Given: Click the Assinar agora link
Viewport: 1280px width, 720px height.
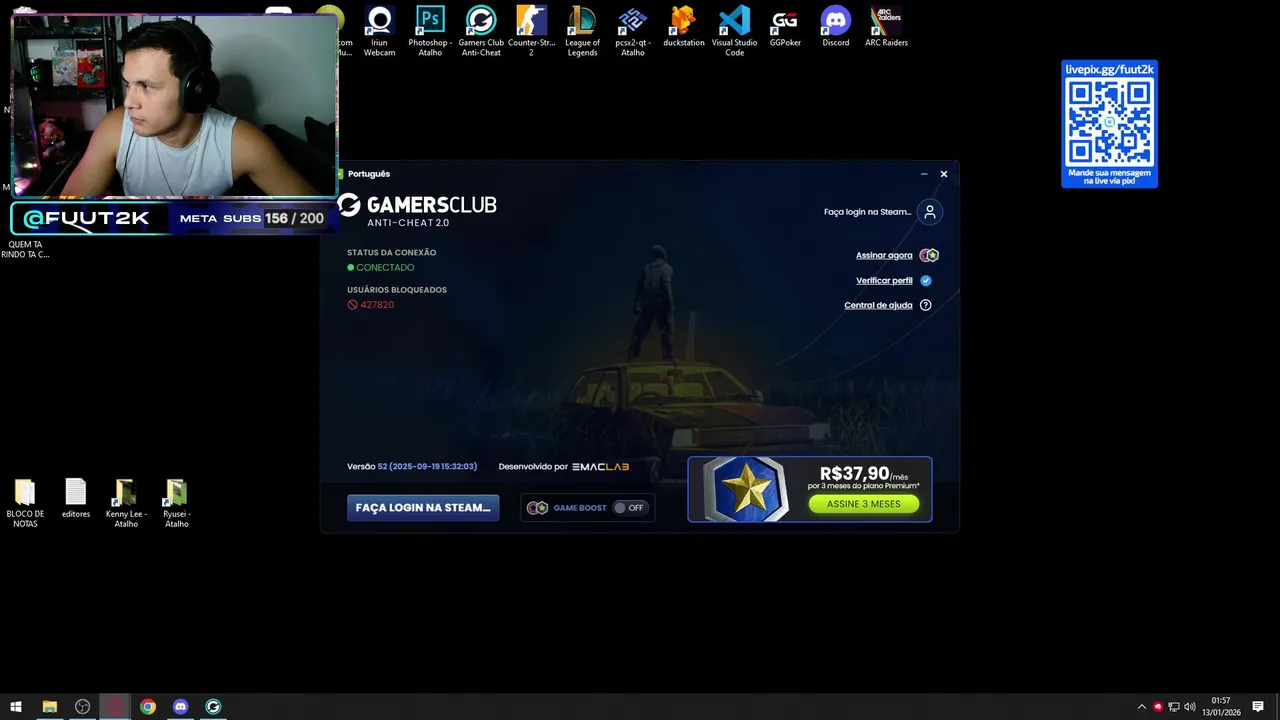Looking at the screenshot, I should coord(884,255).
